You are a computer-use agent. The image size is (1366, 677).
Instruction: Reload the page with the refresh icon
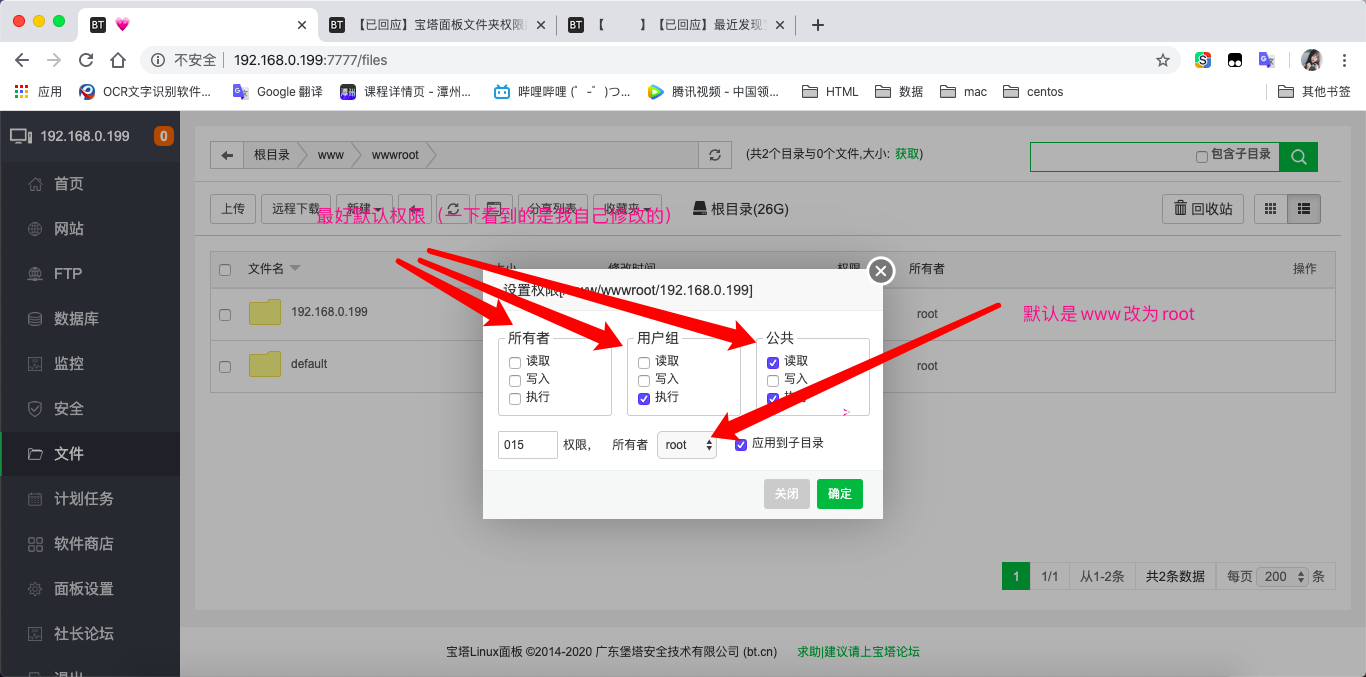tap(86, 60)
